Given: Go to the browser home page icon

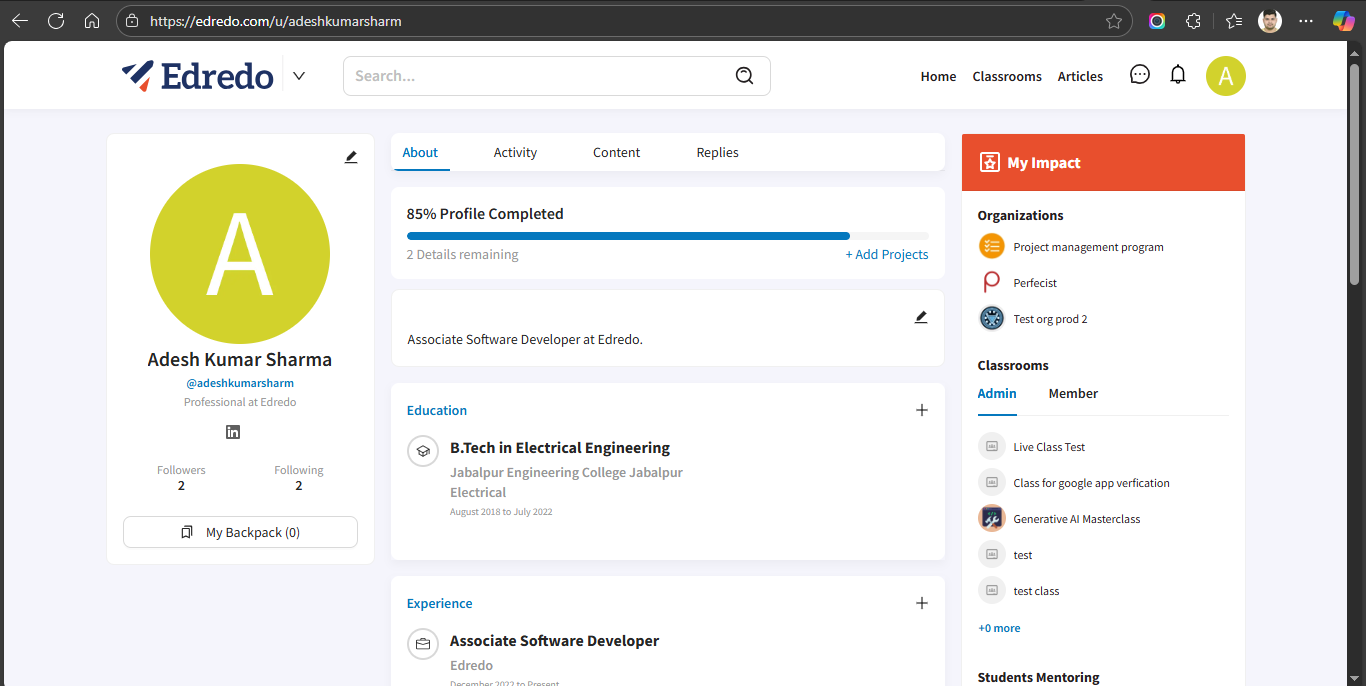Looking at the screenshot, I should pyautogui.click(x=92, y=21).
